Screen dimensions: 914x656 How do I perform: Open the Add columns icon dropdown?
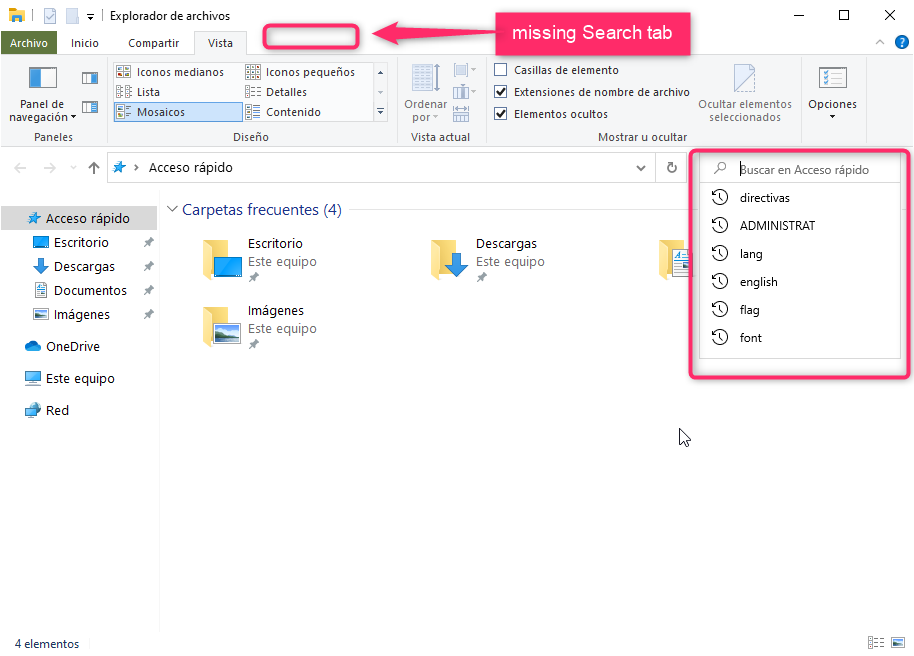coord(464,92)
